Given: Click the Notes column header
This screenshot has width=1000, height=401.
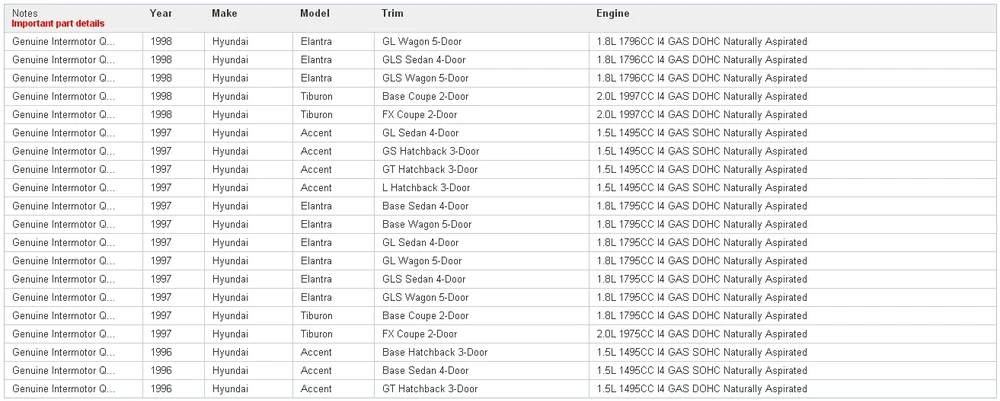Looking at the screenshot, I should (x=25, y=13).
